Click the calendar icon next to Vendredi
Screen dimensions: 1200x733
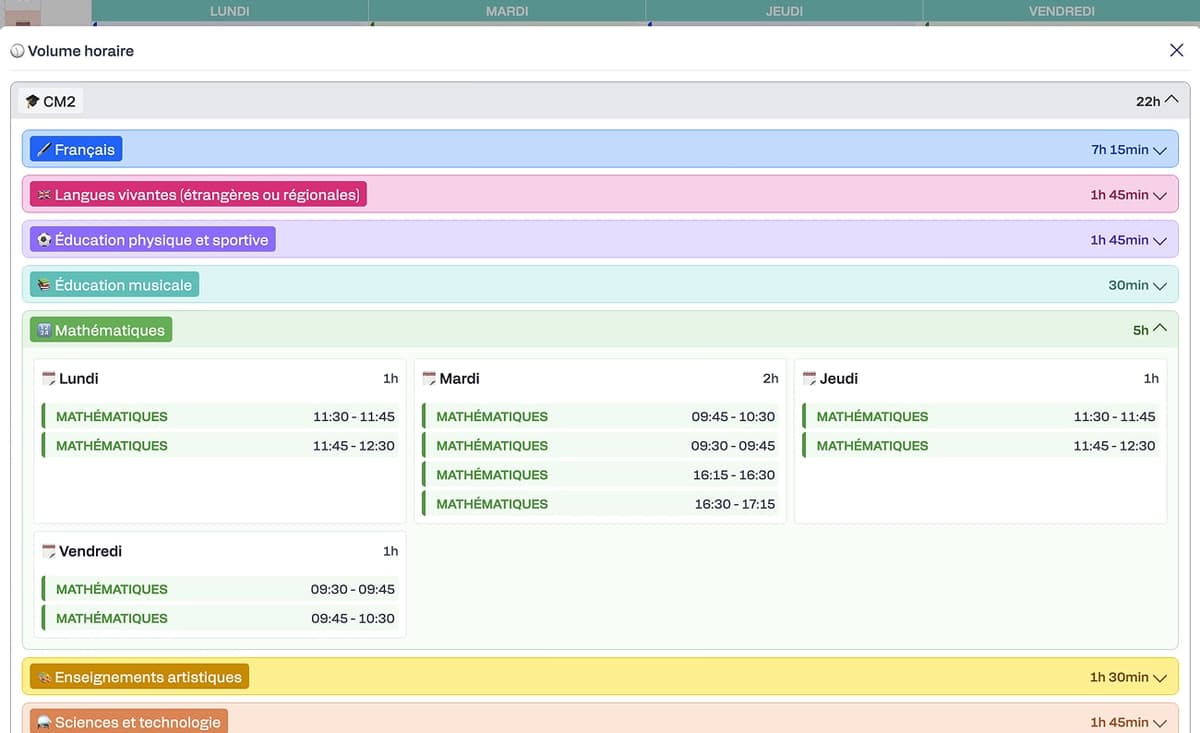point(48,551)
